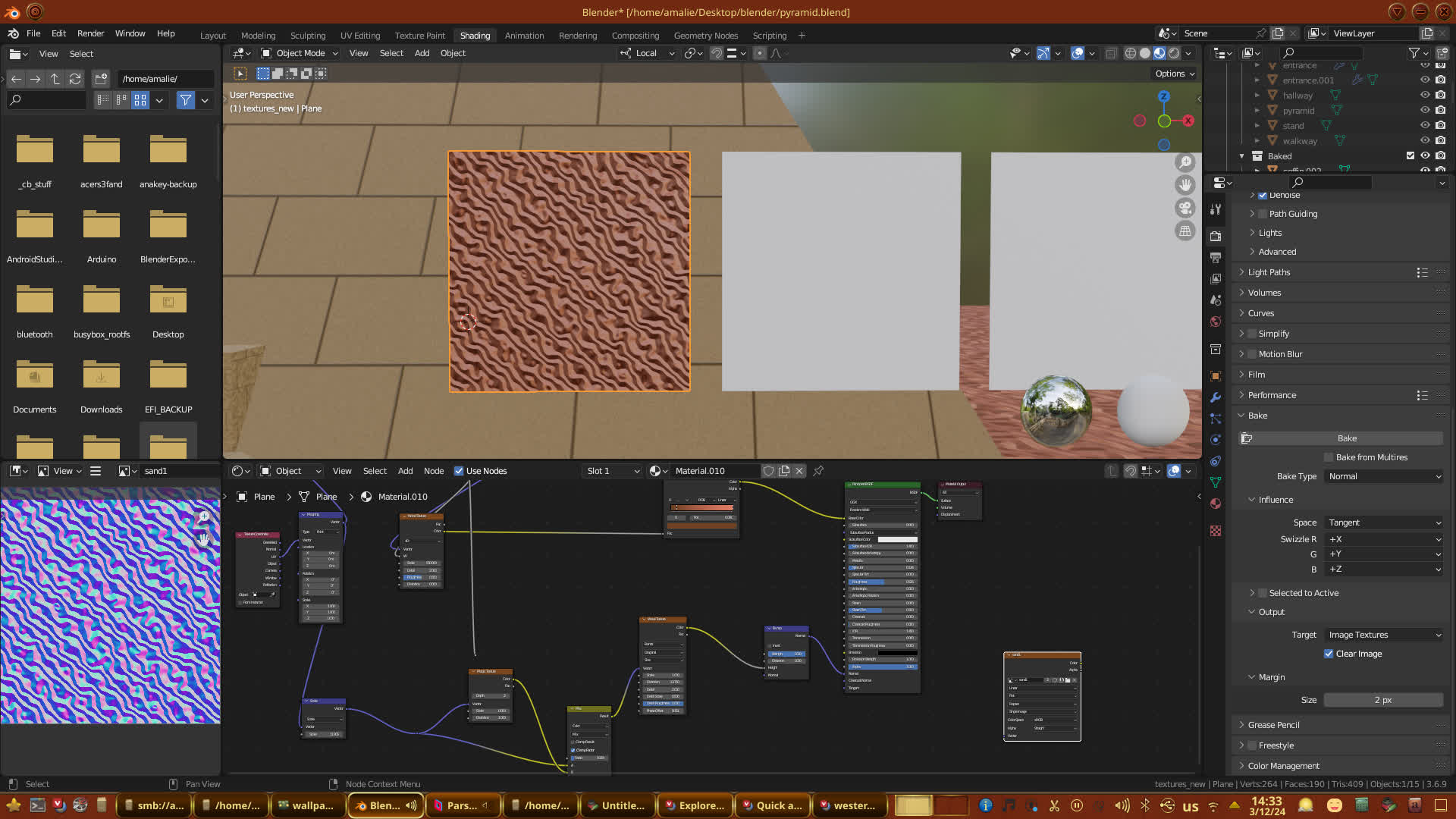Open the Object Mode dropdown

pos(300,53)
